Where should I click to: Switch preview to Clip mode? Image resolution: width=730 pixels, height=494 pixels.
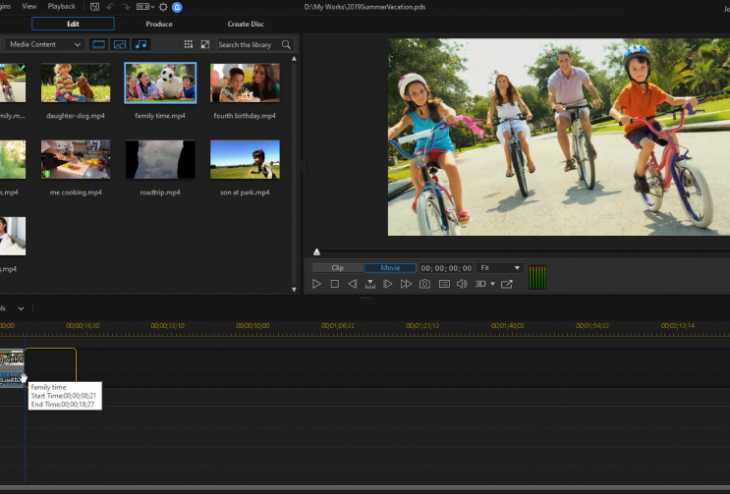tap(338, 268)
